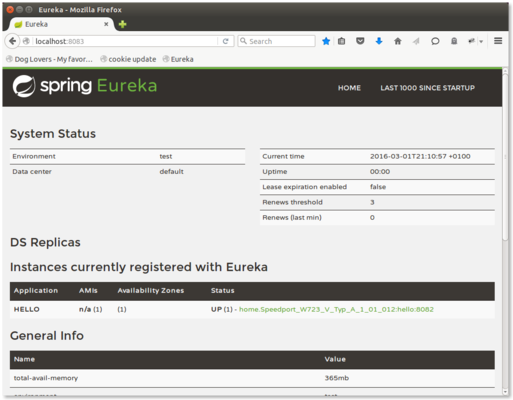Click the Data center value 'default'

click(x=171, y=172)
